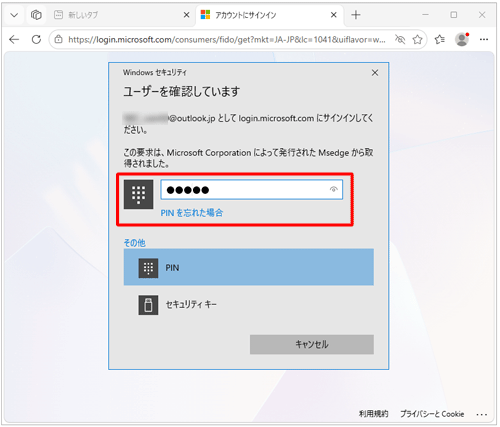
Task: Click the その他 link
Action: [x=135, y=243]
